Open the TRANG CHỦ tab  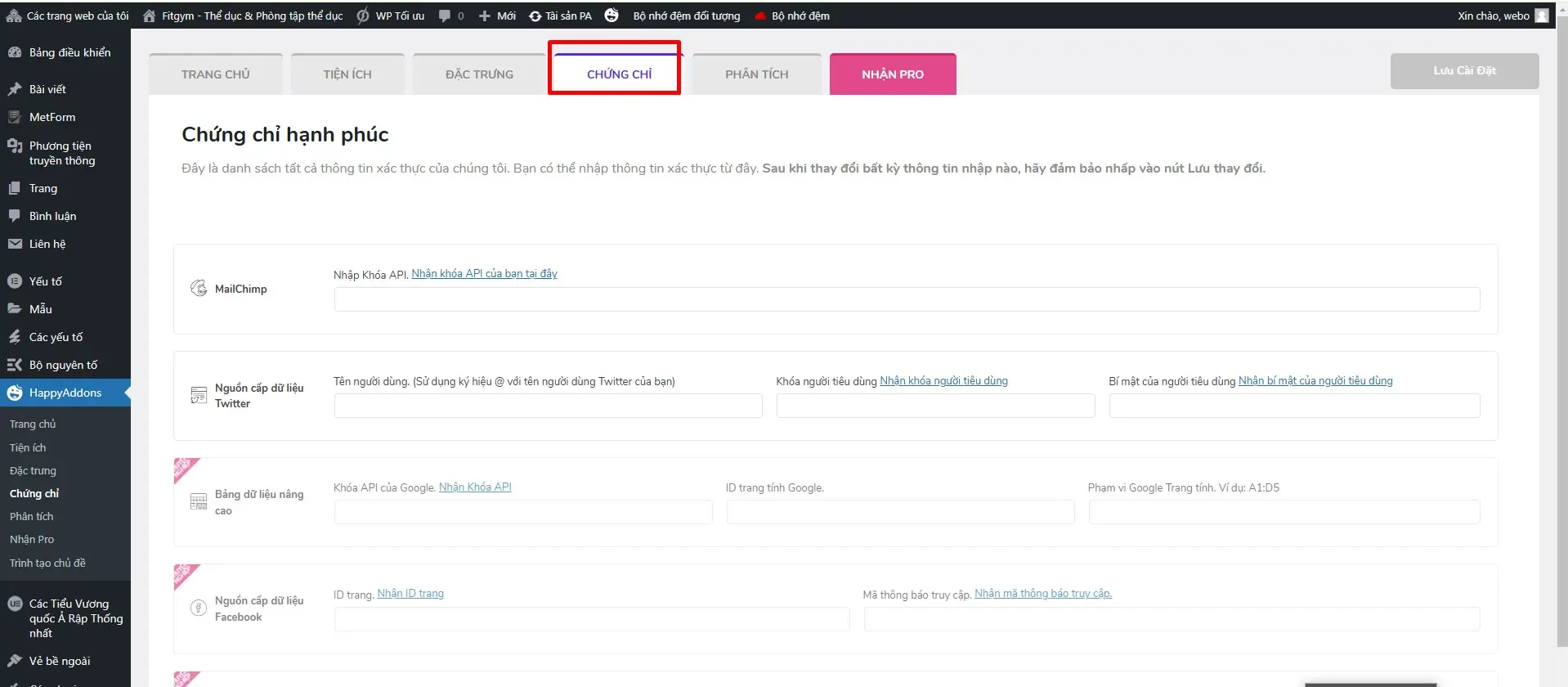pos(216,74)
